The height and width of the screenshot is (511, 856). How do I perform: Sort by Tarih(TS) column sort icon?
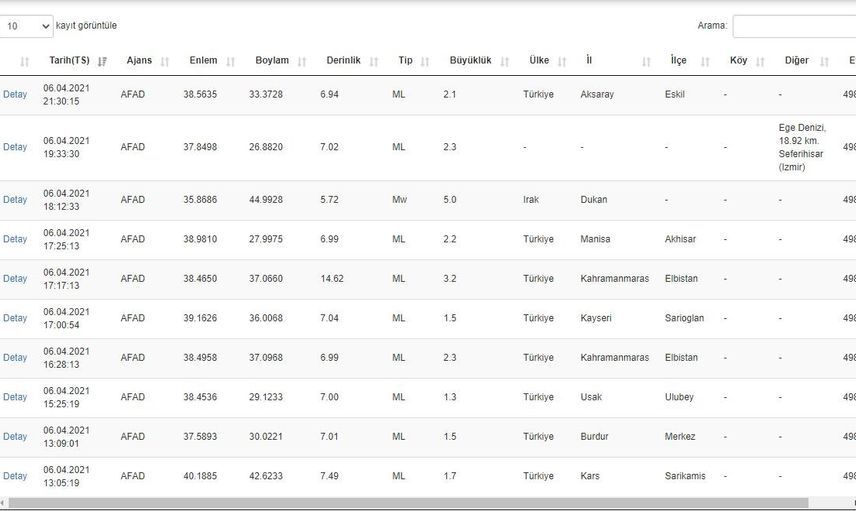point(102,61)
